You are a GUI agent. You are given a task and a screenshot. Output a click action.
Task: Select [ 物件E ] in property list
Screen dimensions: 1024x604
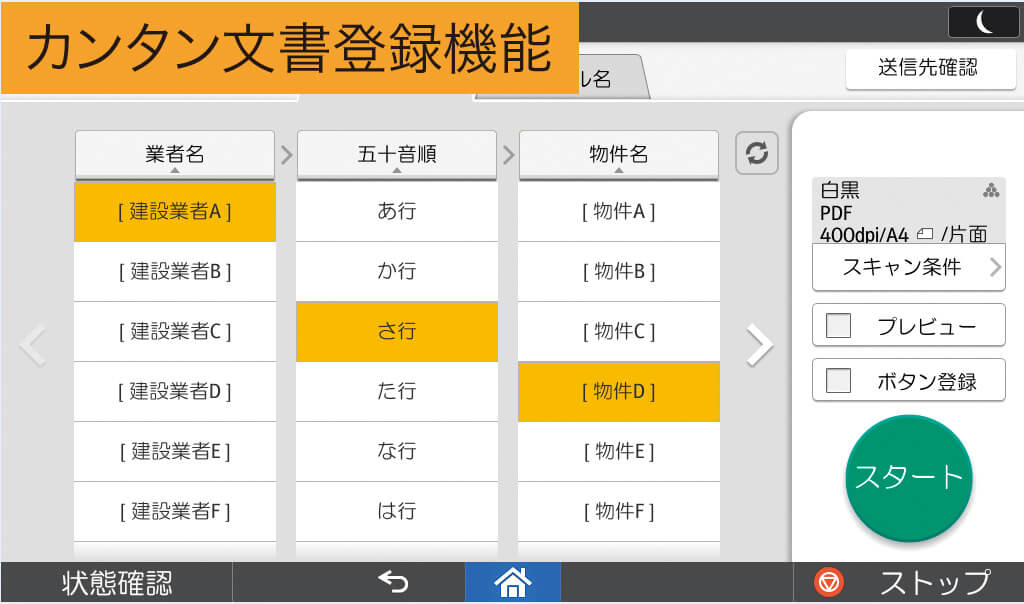point(618,452)
